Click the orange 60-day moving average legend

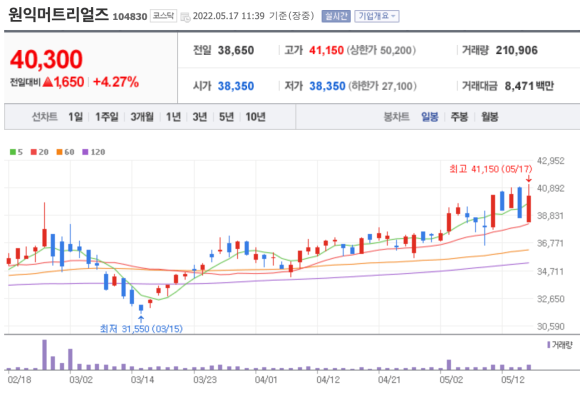65,152
